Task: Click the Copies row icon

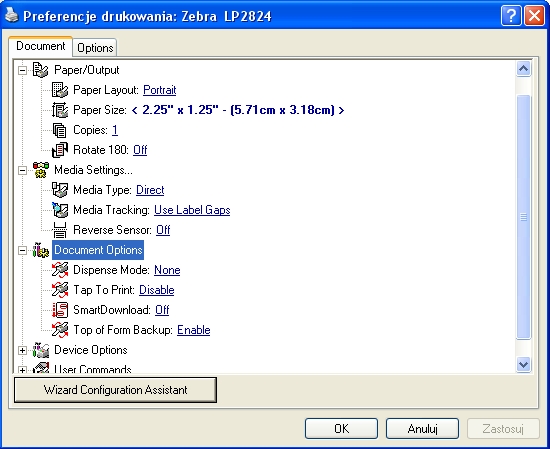Action: tap(60, 130)
